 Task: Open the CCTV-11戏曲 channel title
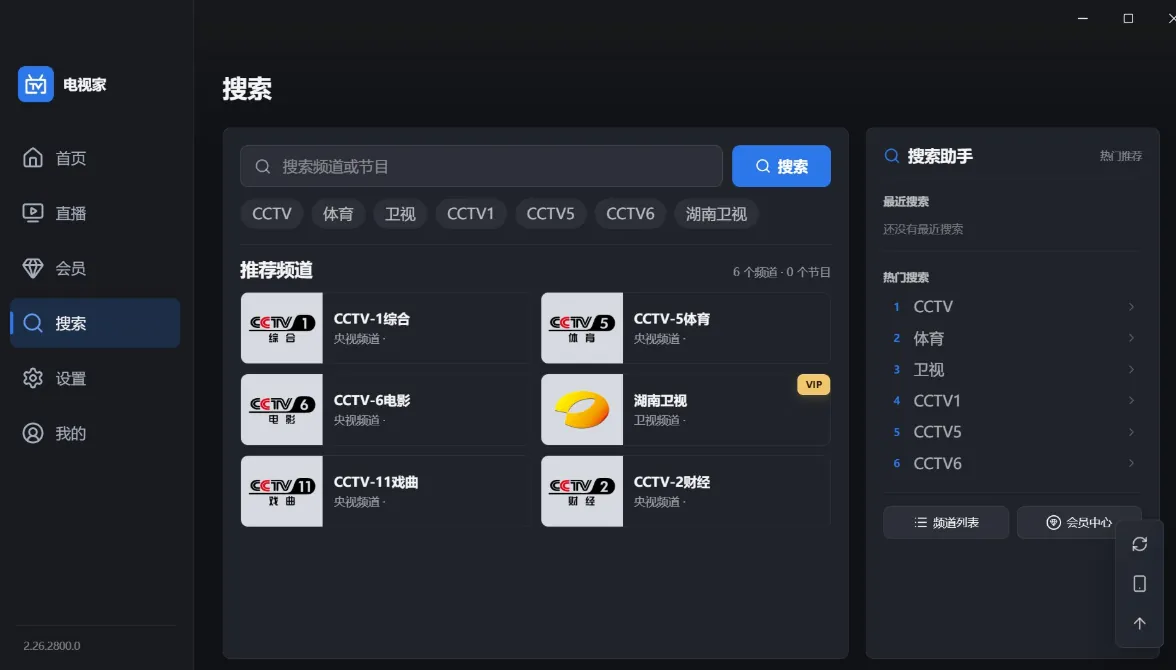376,482
